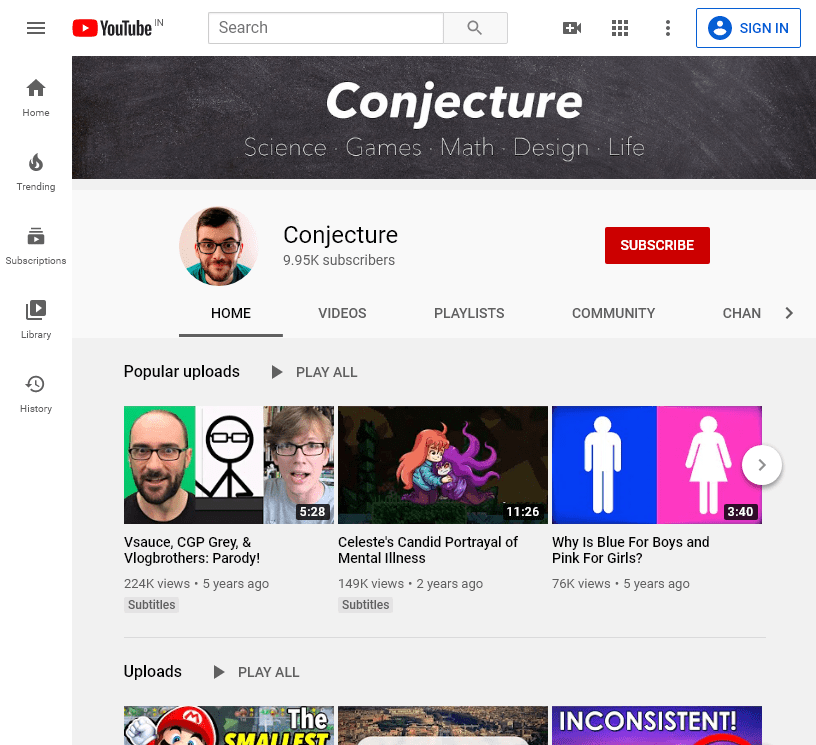Open Celeste mental illness video thumbnail
The image size is (816, 745).
point(443,465)
